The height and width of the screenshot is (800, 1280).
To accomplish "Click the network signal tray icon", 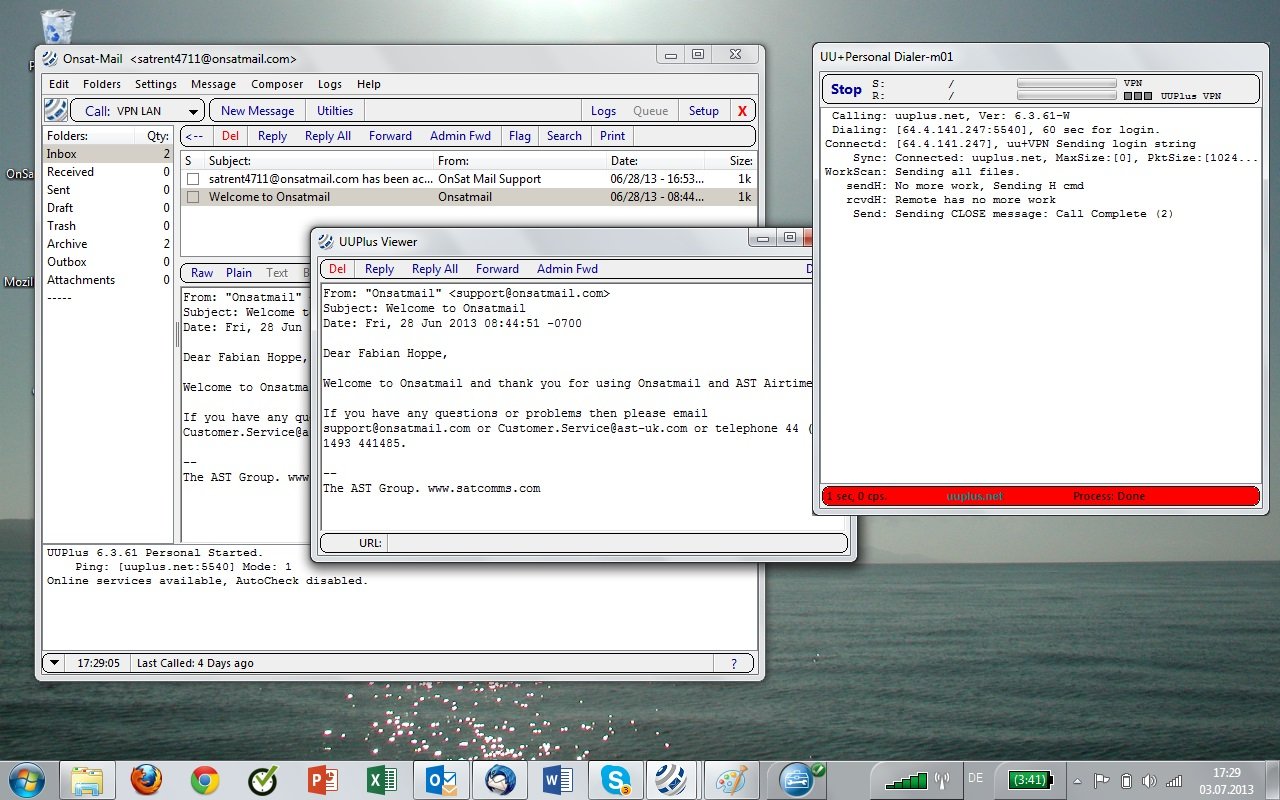I will pos(1174,781).
